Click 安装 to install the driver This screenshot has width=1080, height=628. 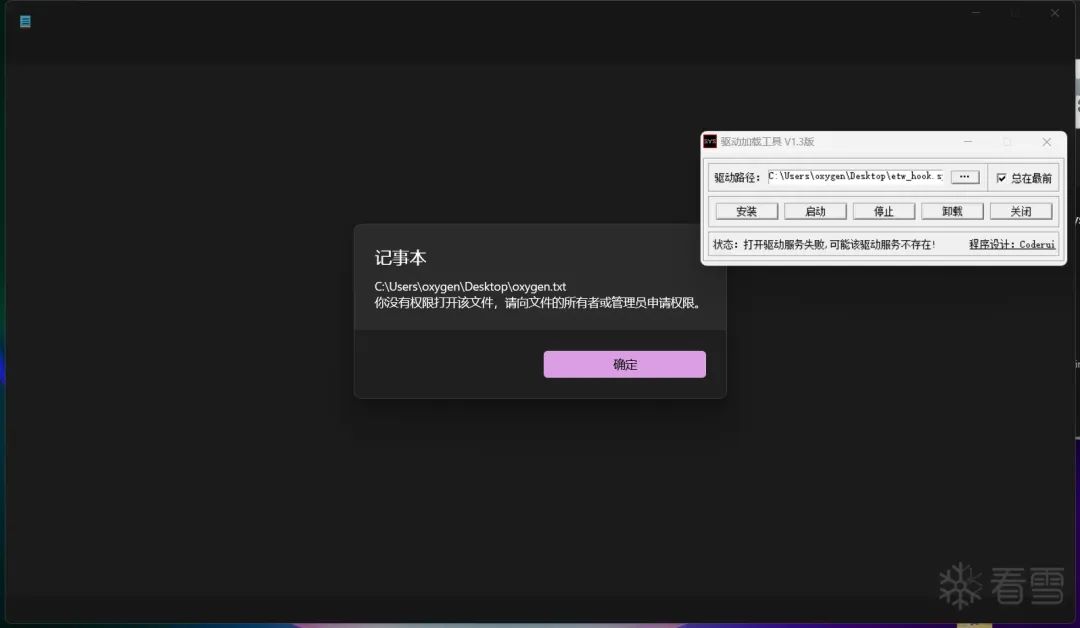pyautogui.click(x=745, y=210)
